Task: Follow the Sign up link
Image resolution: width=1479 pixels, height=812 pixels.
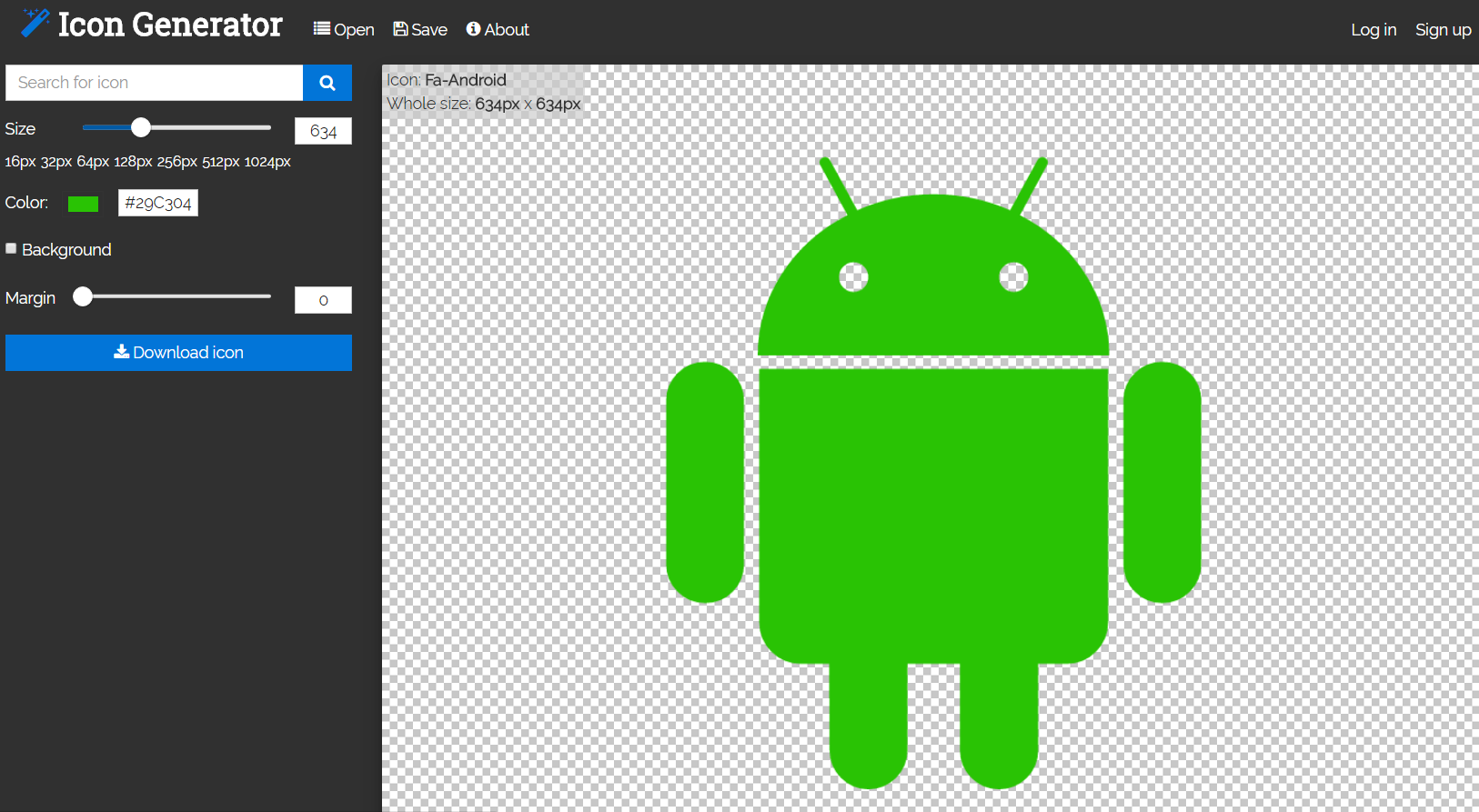Action: click(x=1443, y=29)
